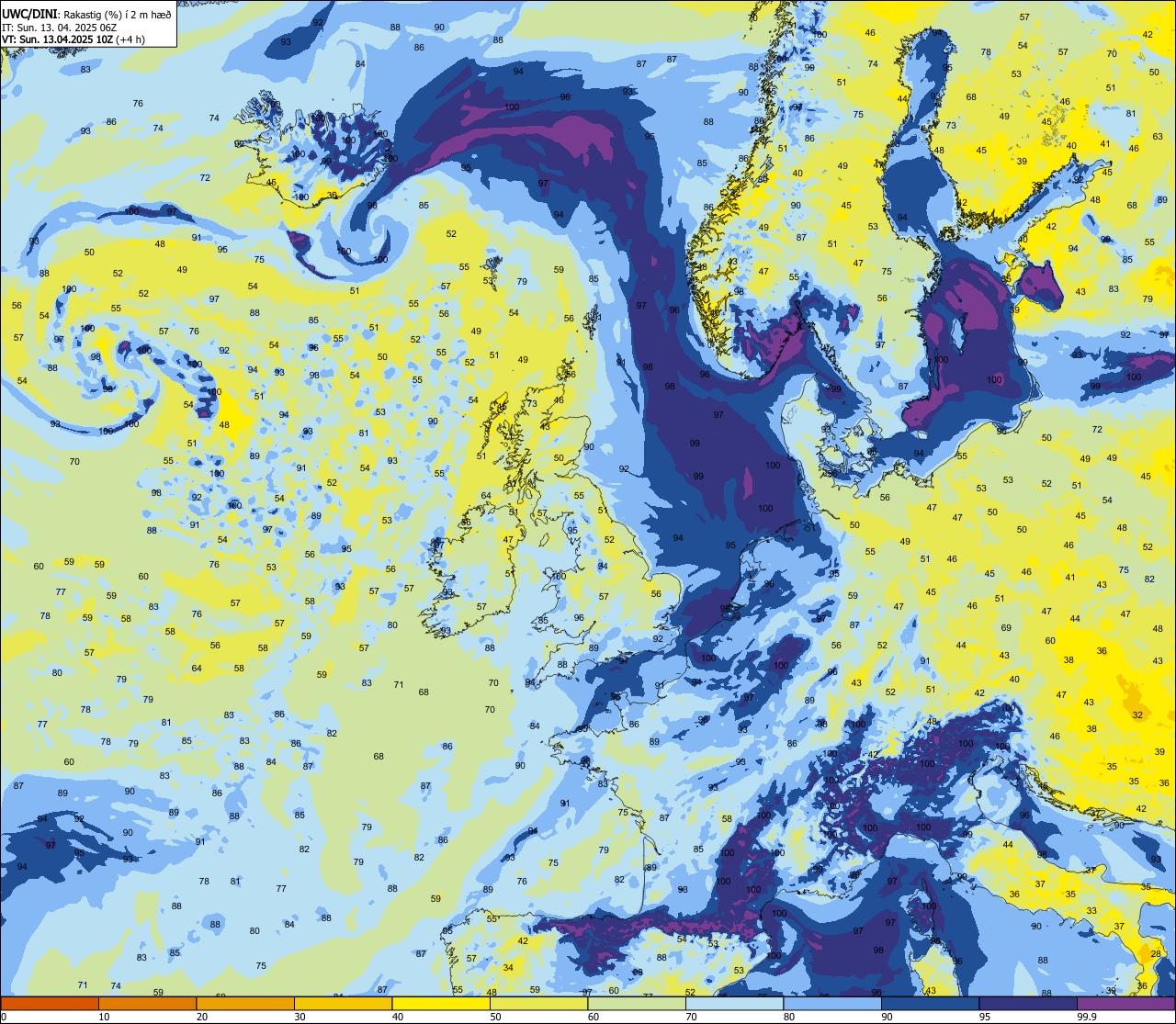This screenshot has width=1176, height=1024.
Task: Select the light blue 80–90 legend swatch
Action: point(832,1003)
